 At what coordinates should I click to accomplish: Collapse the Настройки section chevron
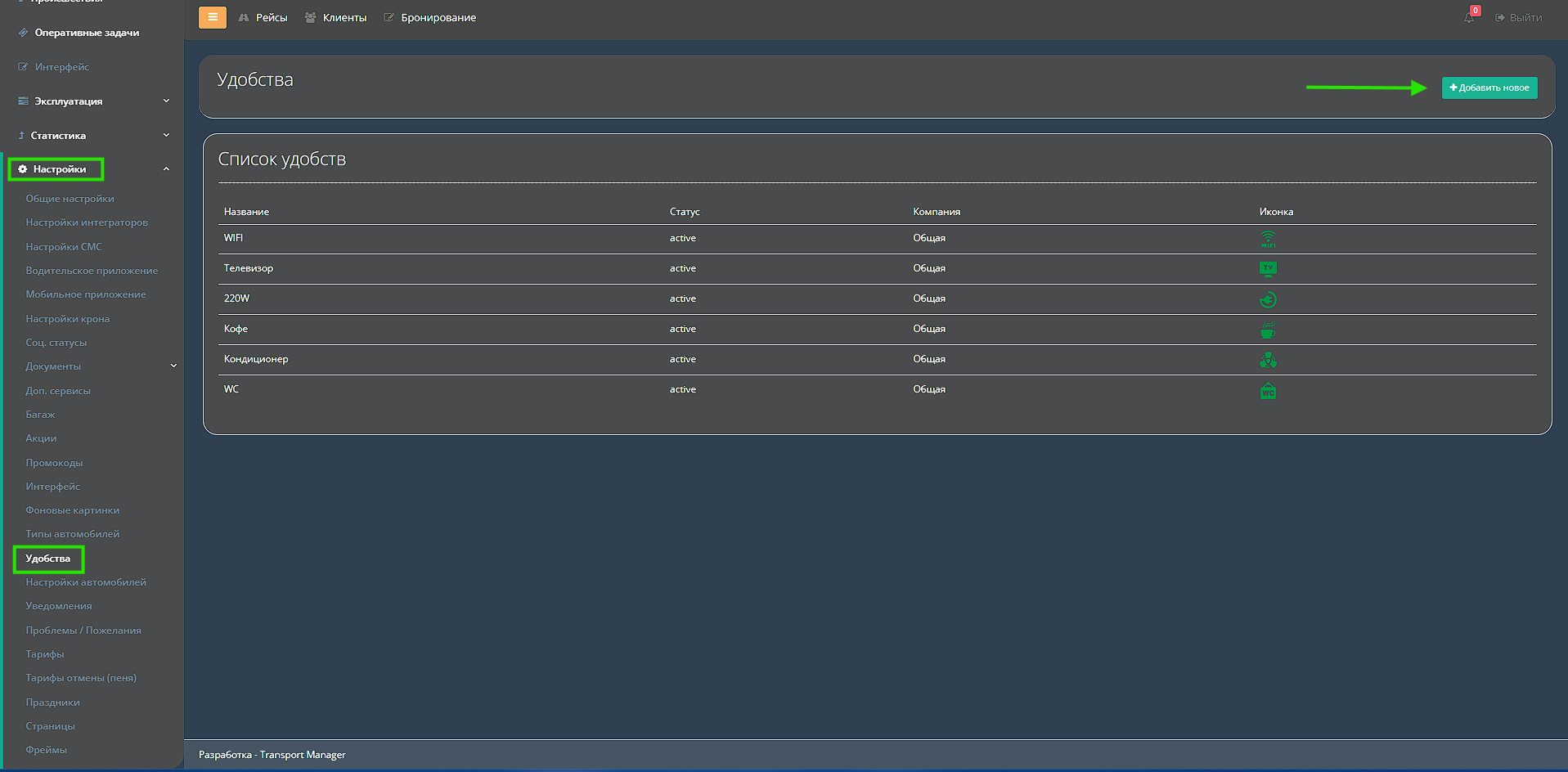pos(166,169)
